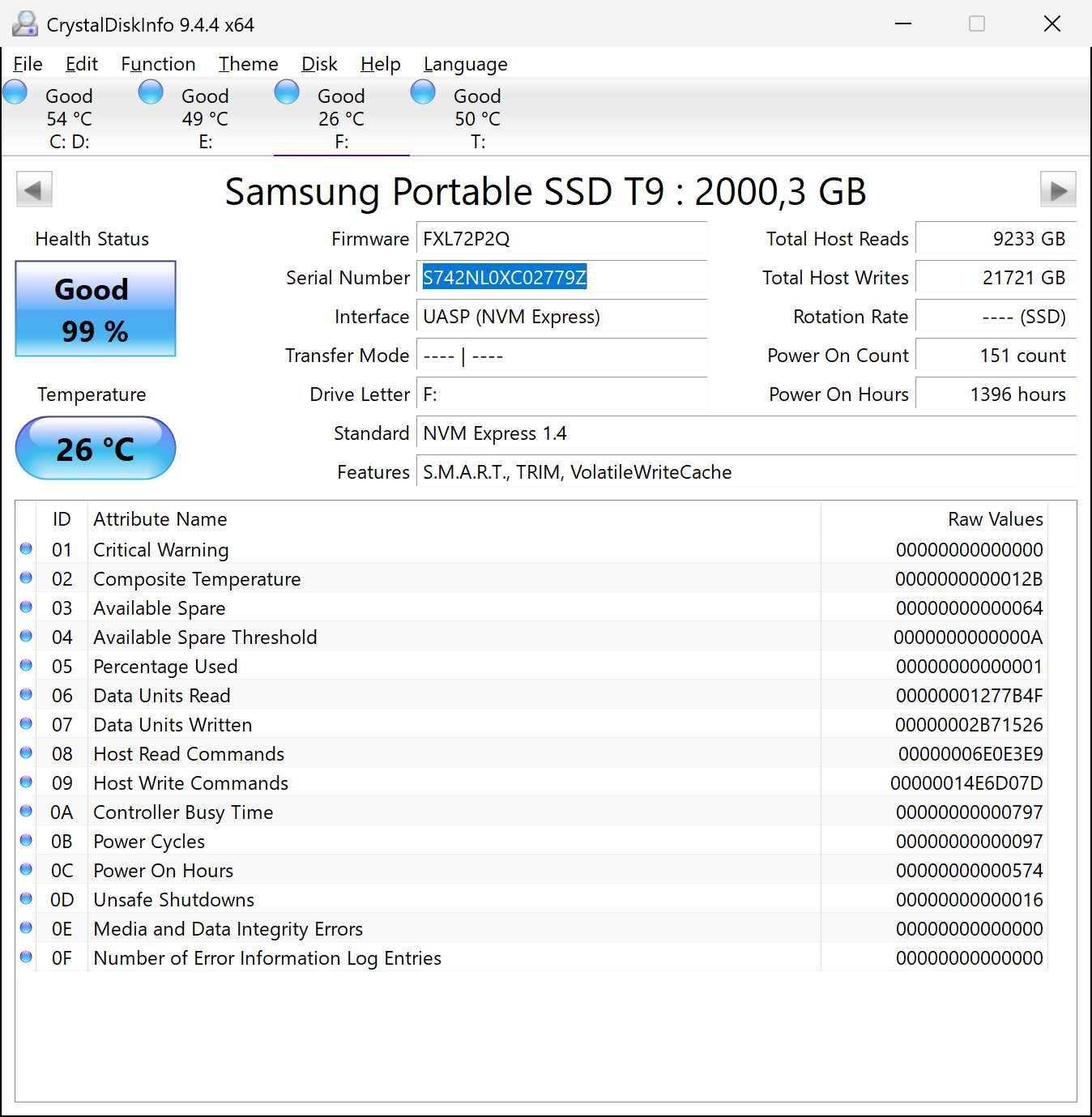This screenshot has height=1117, width=1092.
Task: Open the Edit menu
Action: point(82,64)
